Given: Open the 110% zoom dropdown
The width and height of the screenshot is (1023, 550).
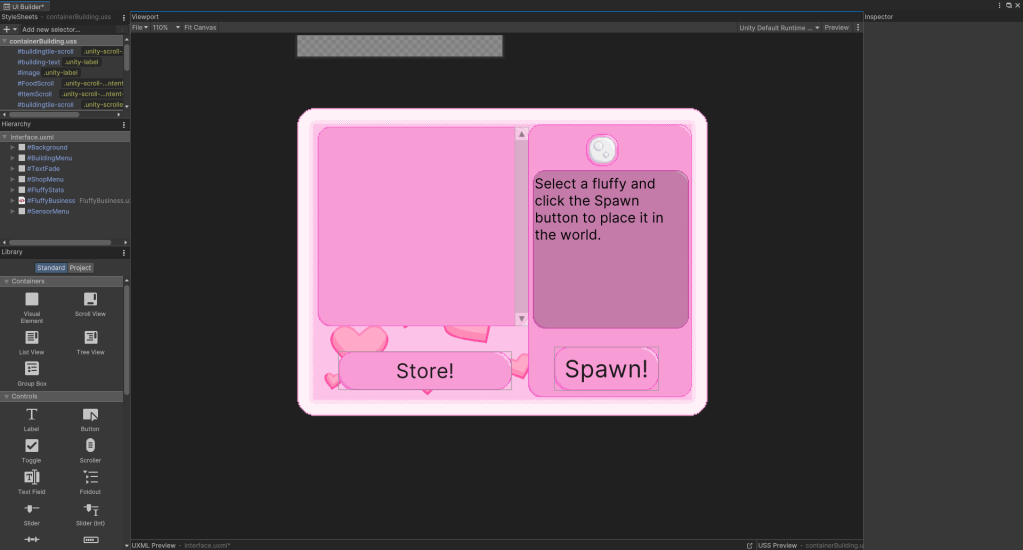Looking at the screenshot, I should coord(166,27).
